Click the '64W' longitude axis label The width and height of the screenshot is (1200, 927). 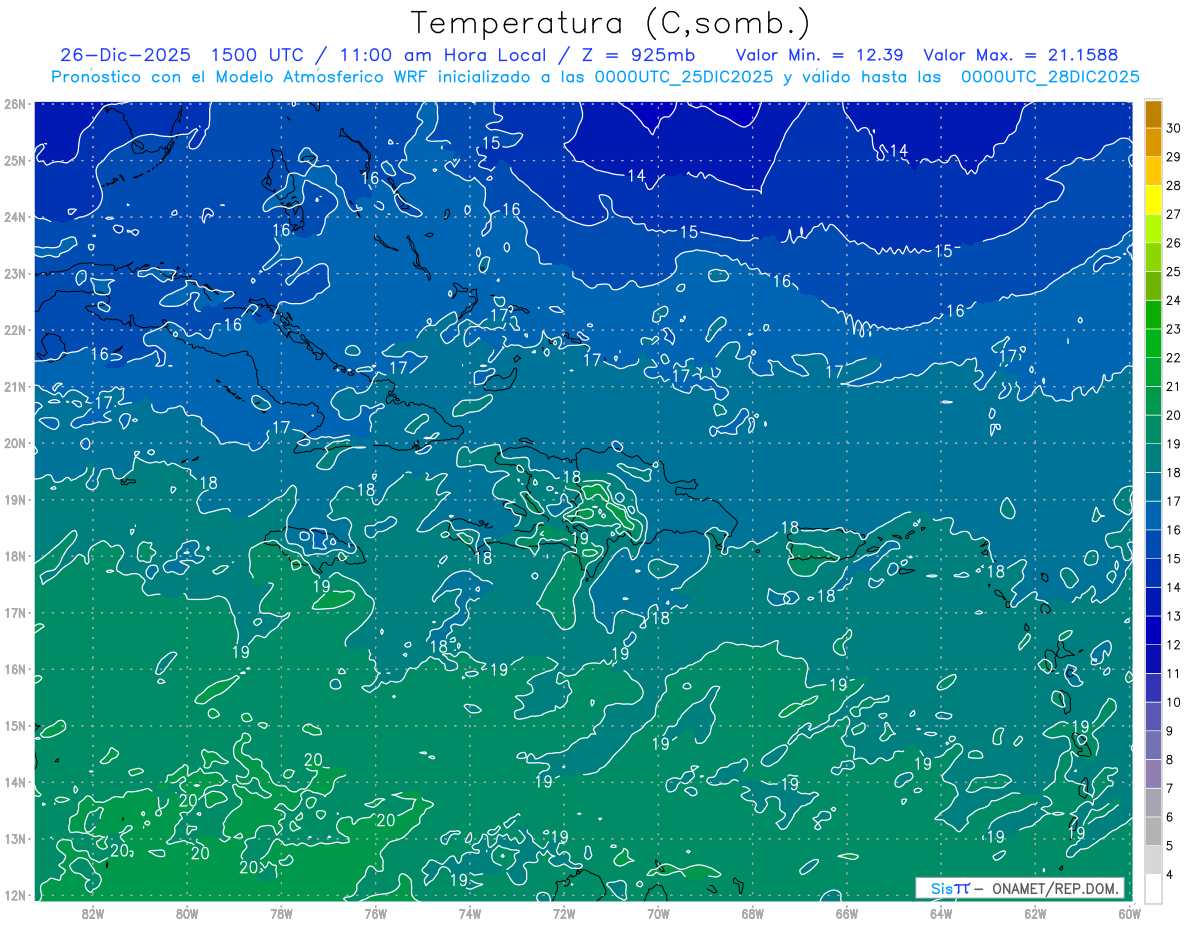(x=941, y=912)
